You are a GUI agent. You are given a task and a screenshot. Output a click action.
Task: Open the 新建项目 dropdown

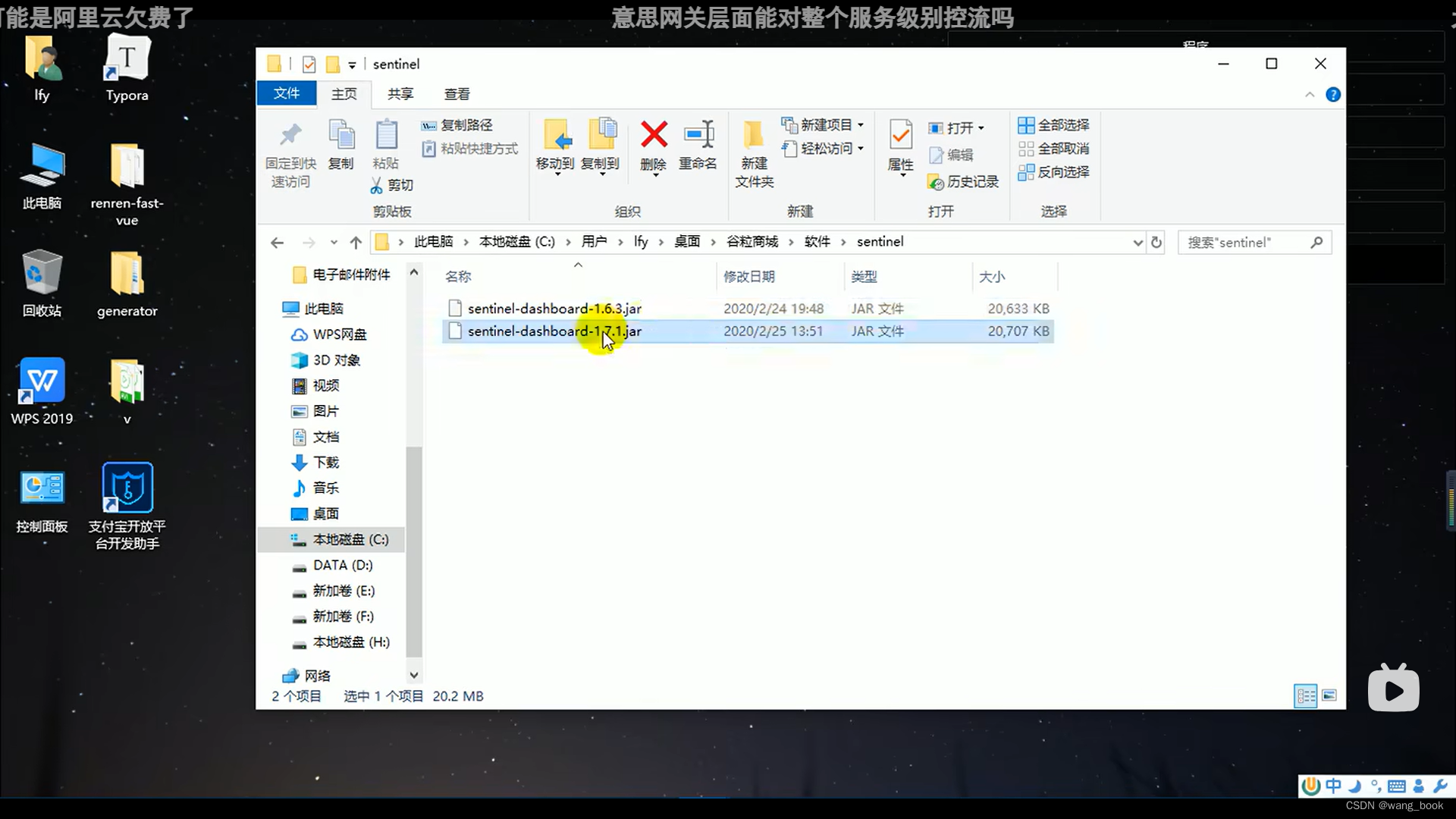[x=860, y=124]
